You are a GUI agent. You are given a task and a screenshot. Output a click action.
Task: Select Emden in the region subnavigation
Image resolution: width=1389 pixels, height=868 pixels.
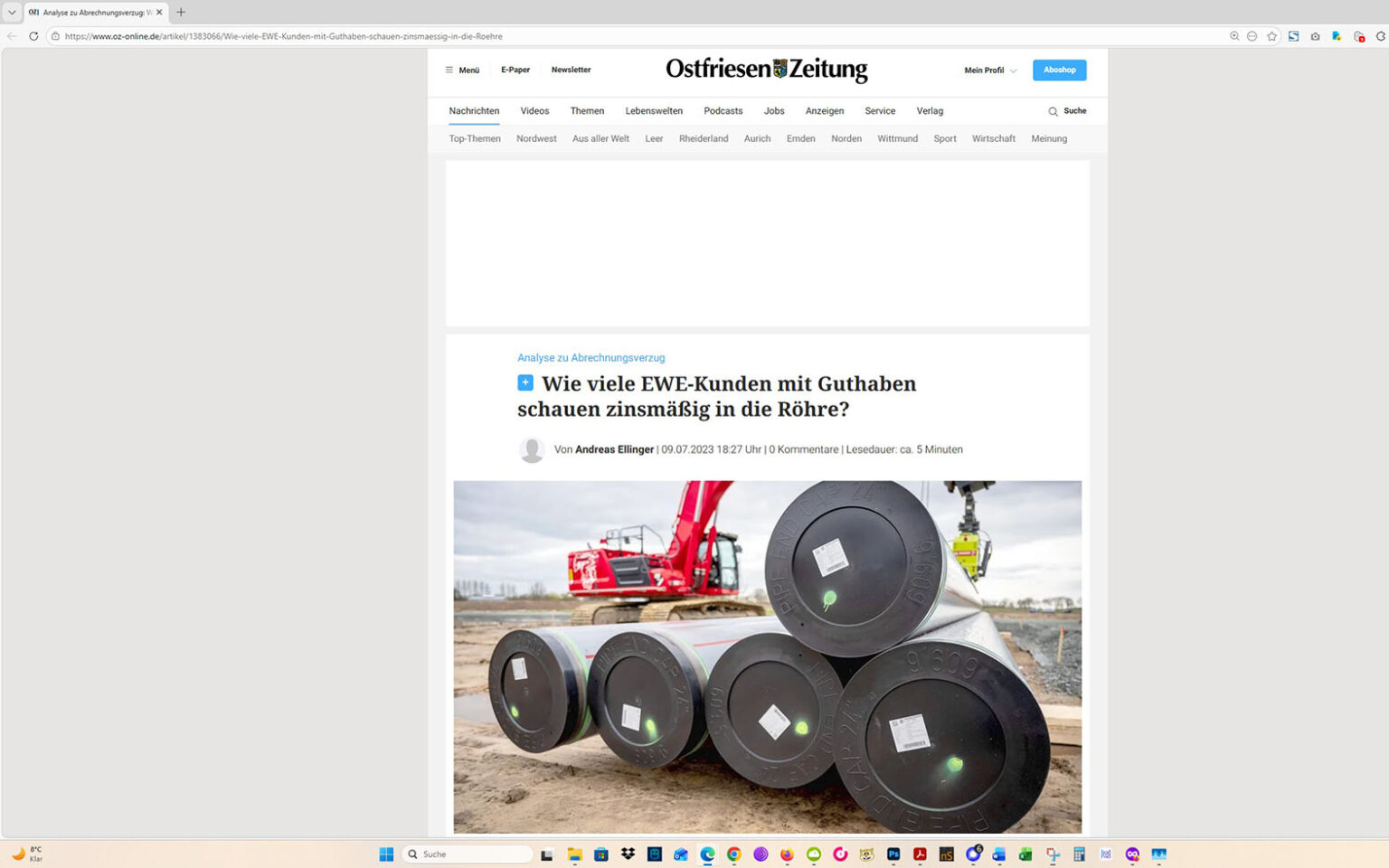coord(800,138)
